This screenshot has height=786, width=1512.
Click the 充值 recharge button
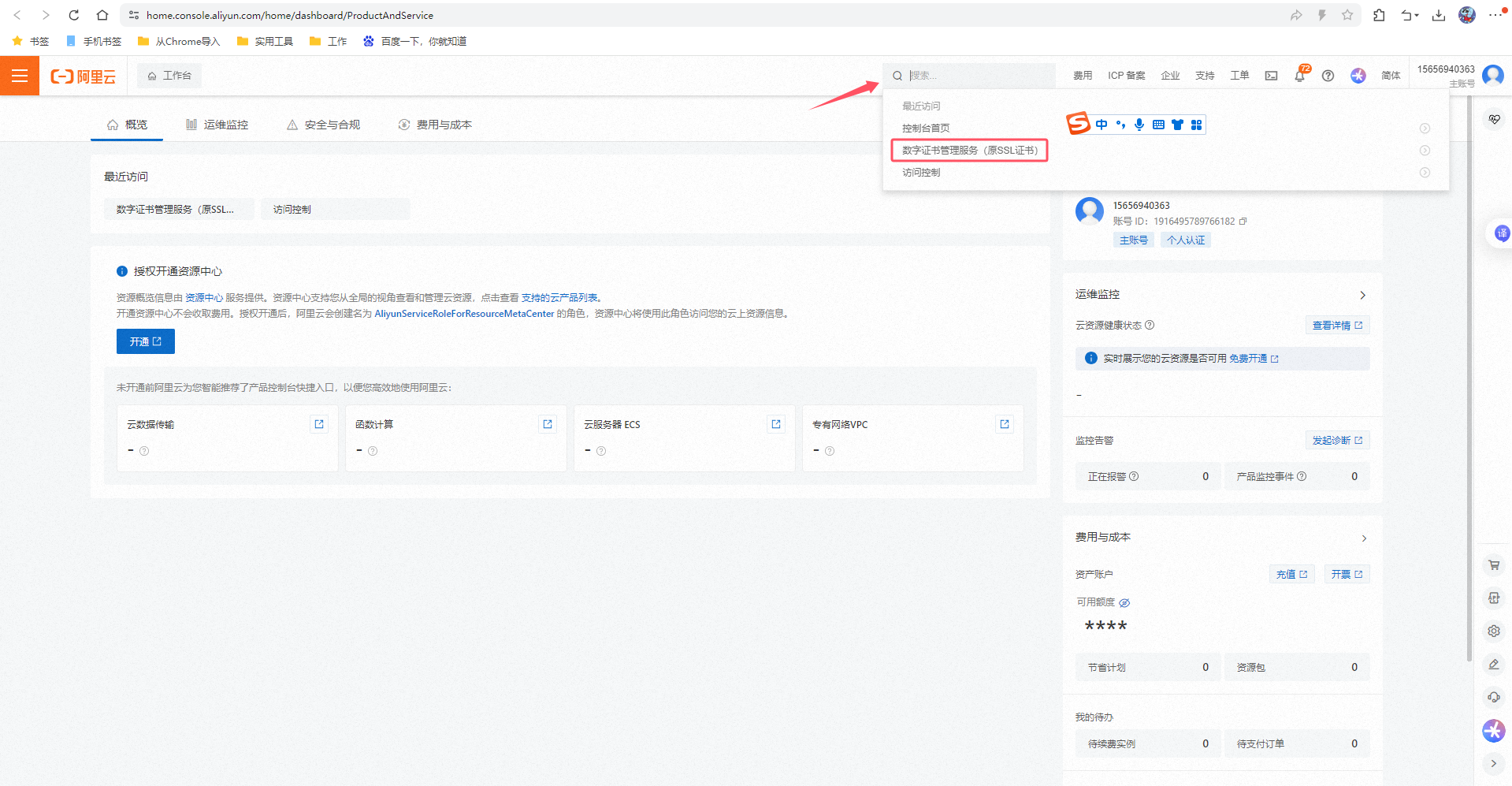click(x=1291, y=574)
